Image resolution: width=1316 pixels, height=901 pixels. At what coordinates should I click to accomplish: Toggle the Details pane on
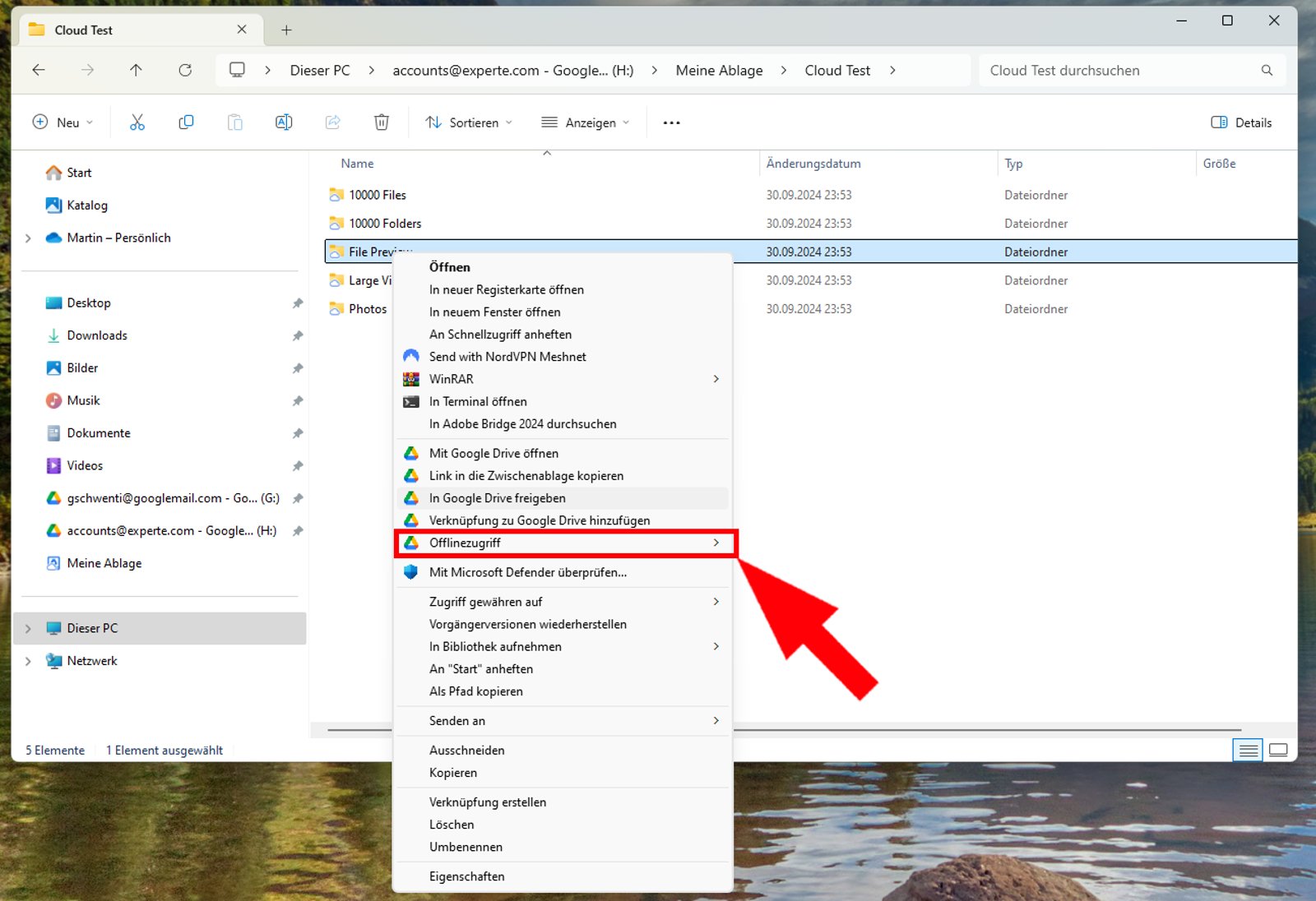point(1240,122)
